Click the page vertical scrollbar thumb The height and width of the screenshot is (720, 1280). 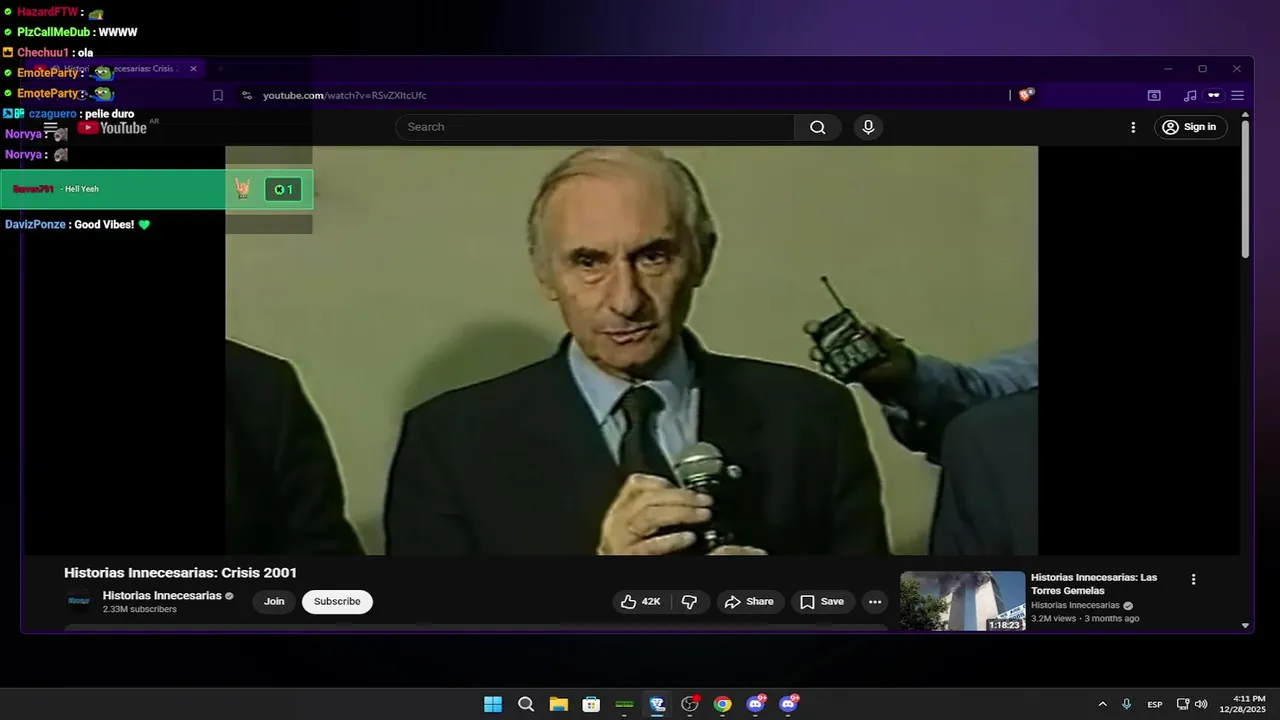[x=1245, y=190]
